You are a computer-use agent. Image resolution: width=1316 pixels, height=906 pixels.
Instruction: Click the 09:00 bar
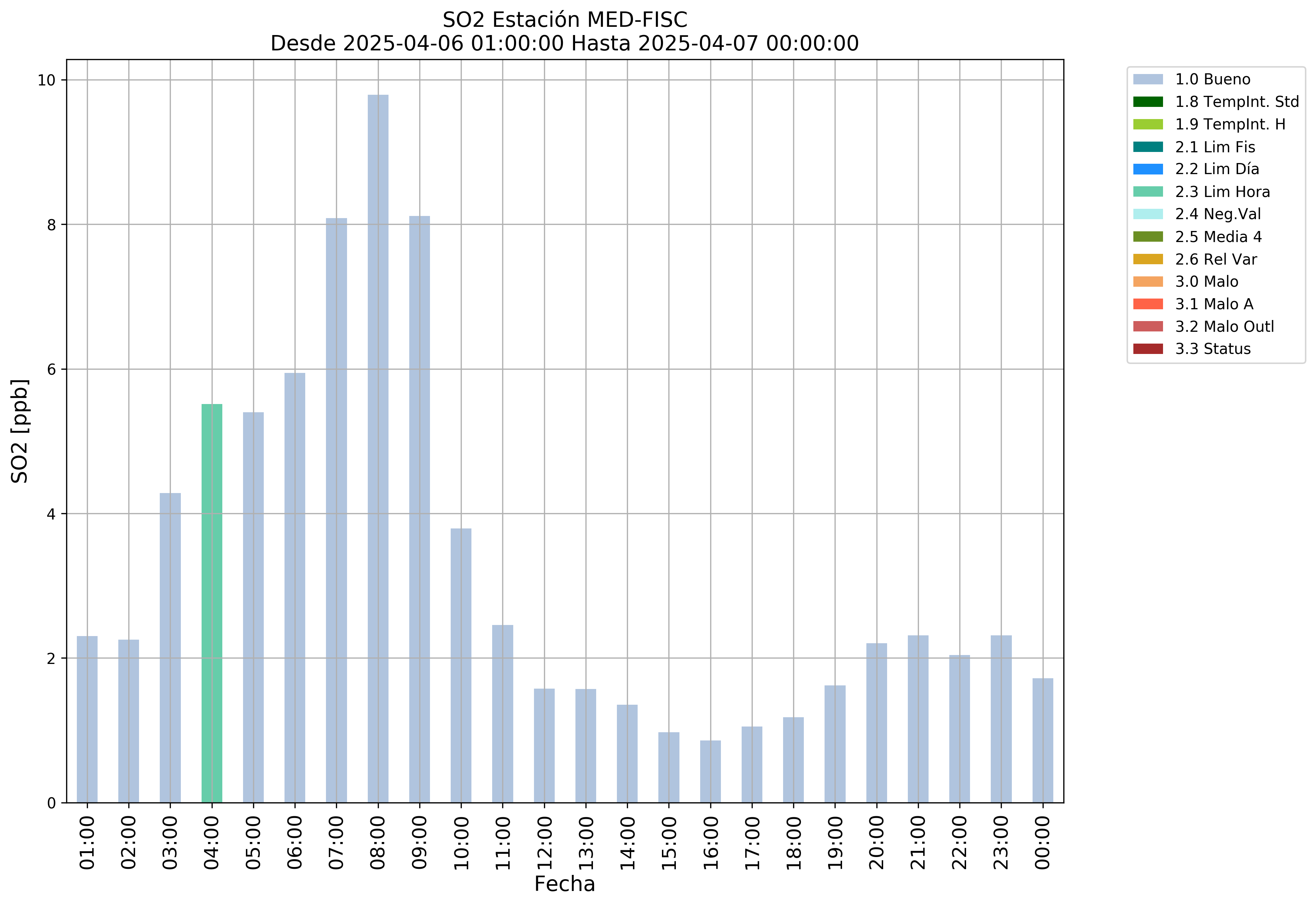(419, 509)
